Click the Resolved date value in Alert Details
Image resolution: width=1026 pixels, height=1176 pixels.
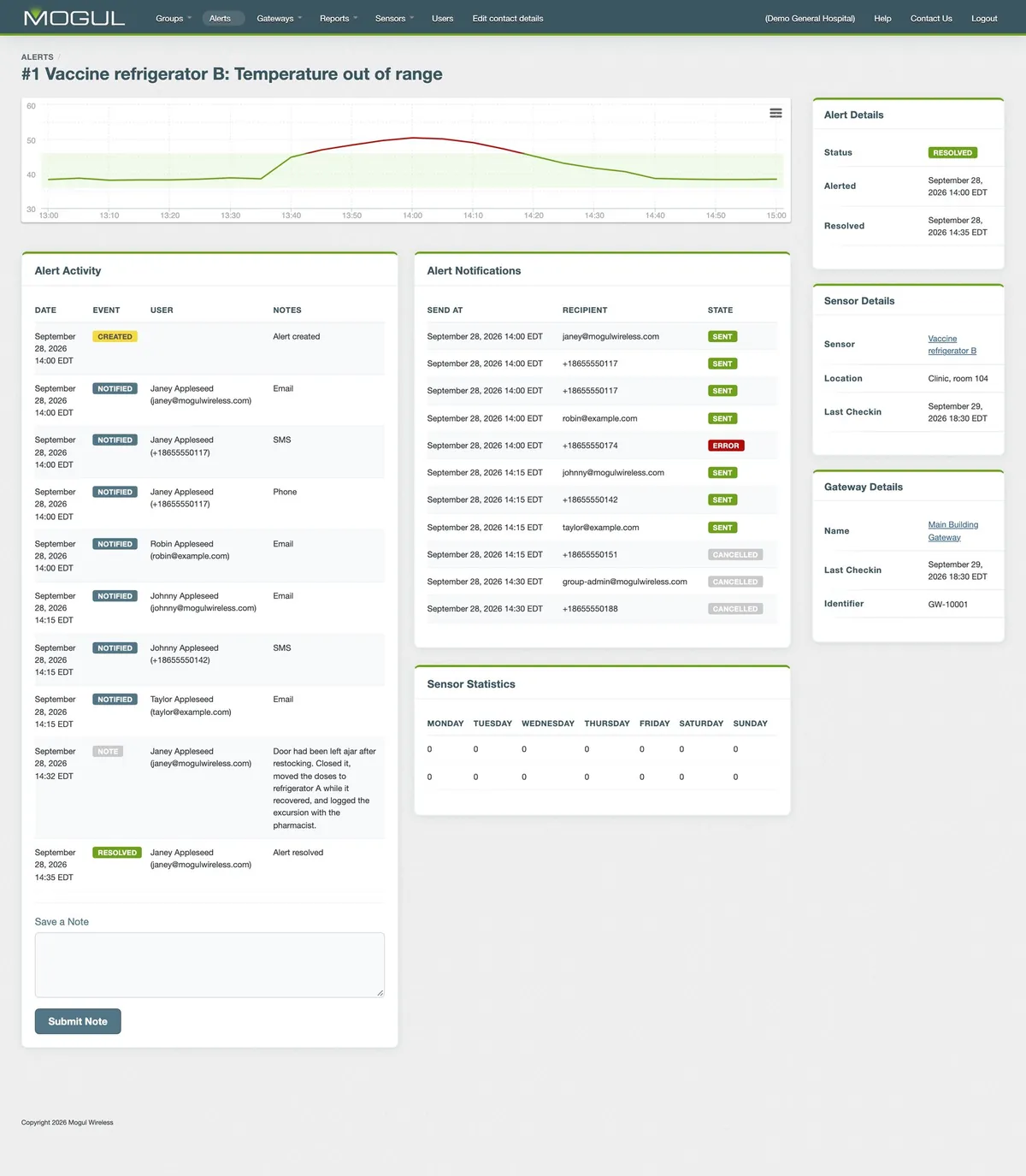958,227
